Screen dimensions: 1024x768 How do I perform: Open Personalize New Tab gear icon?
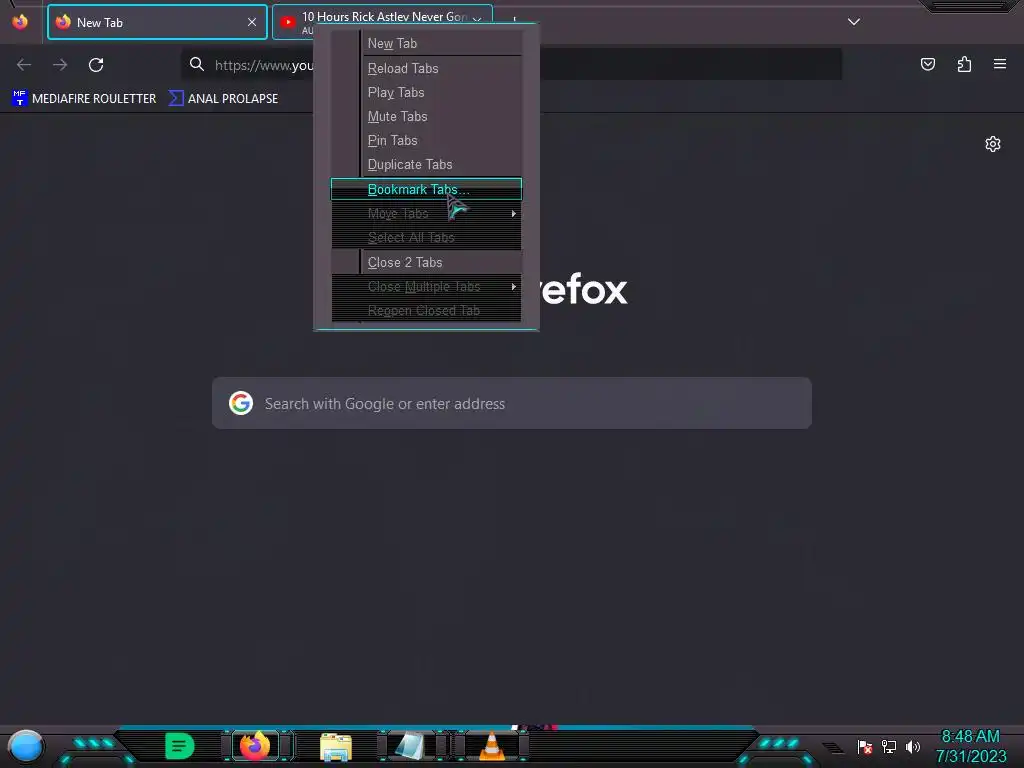(993, 144)
